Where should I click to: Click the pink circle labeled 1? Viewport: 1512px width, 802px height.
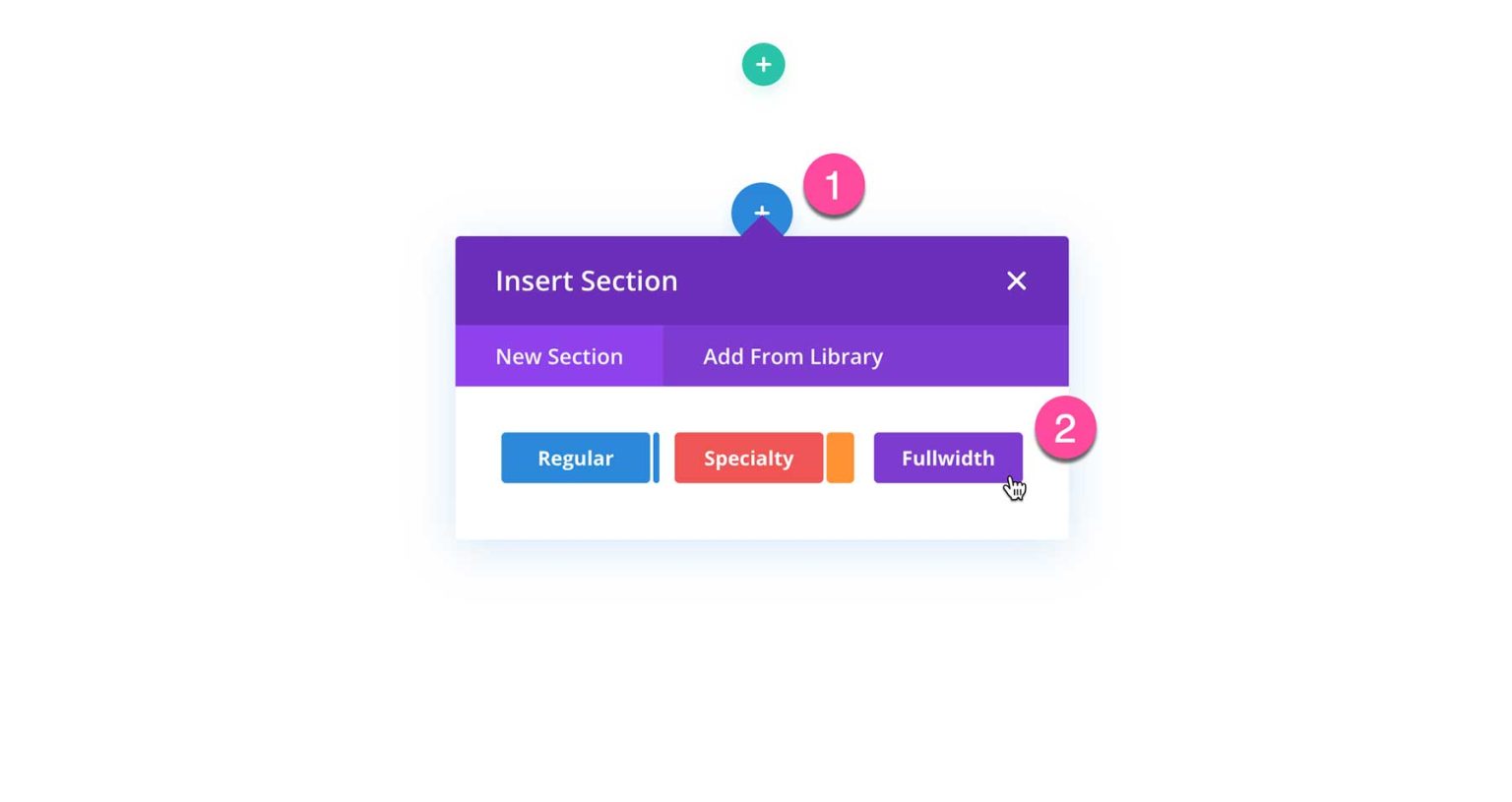click(833, 185)
